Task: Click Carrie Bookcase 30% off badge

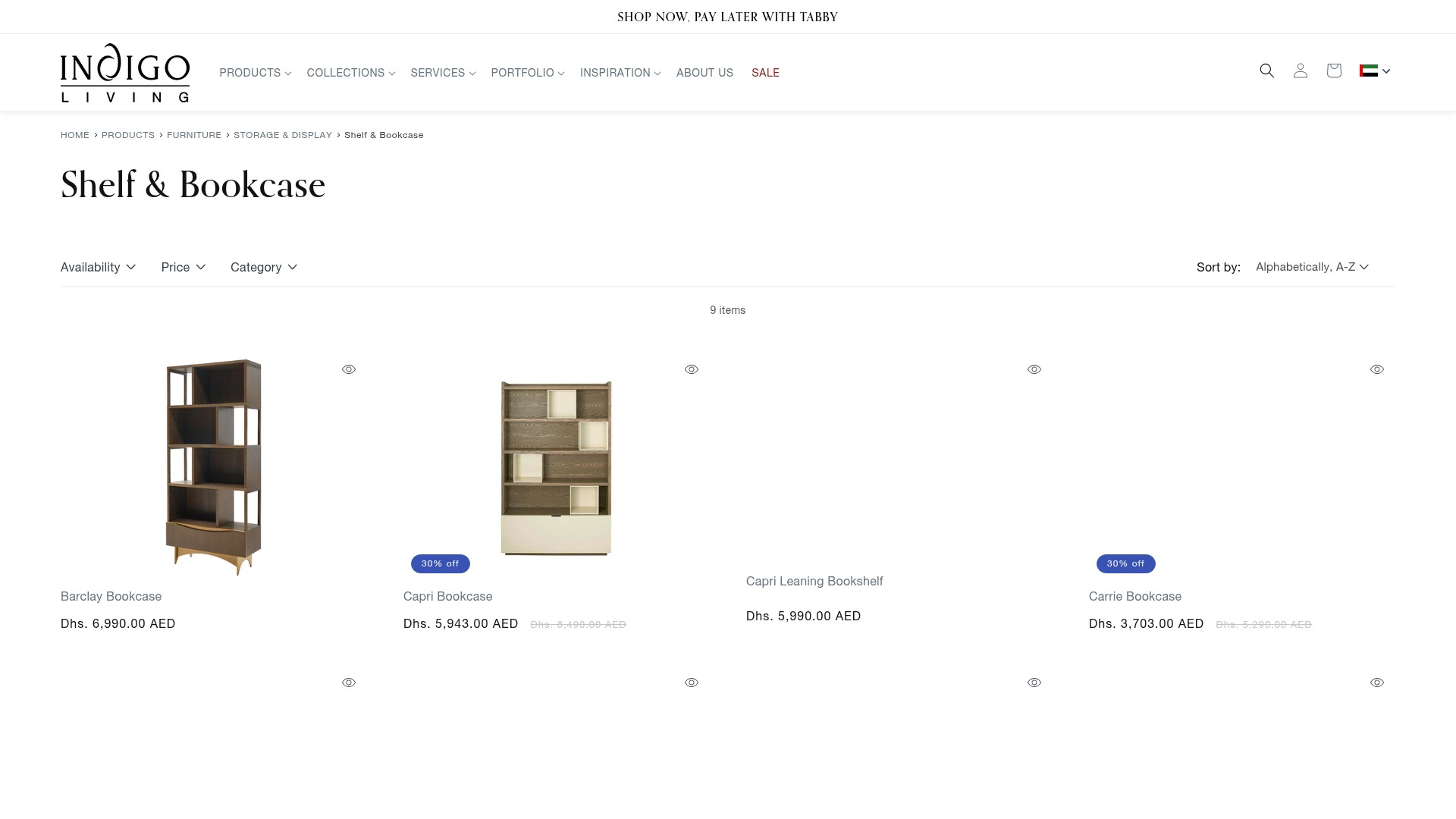Action: click(x=1126, y=563)
